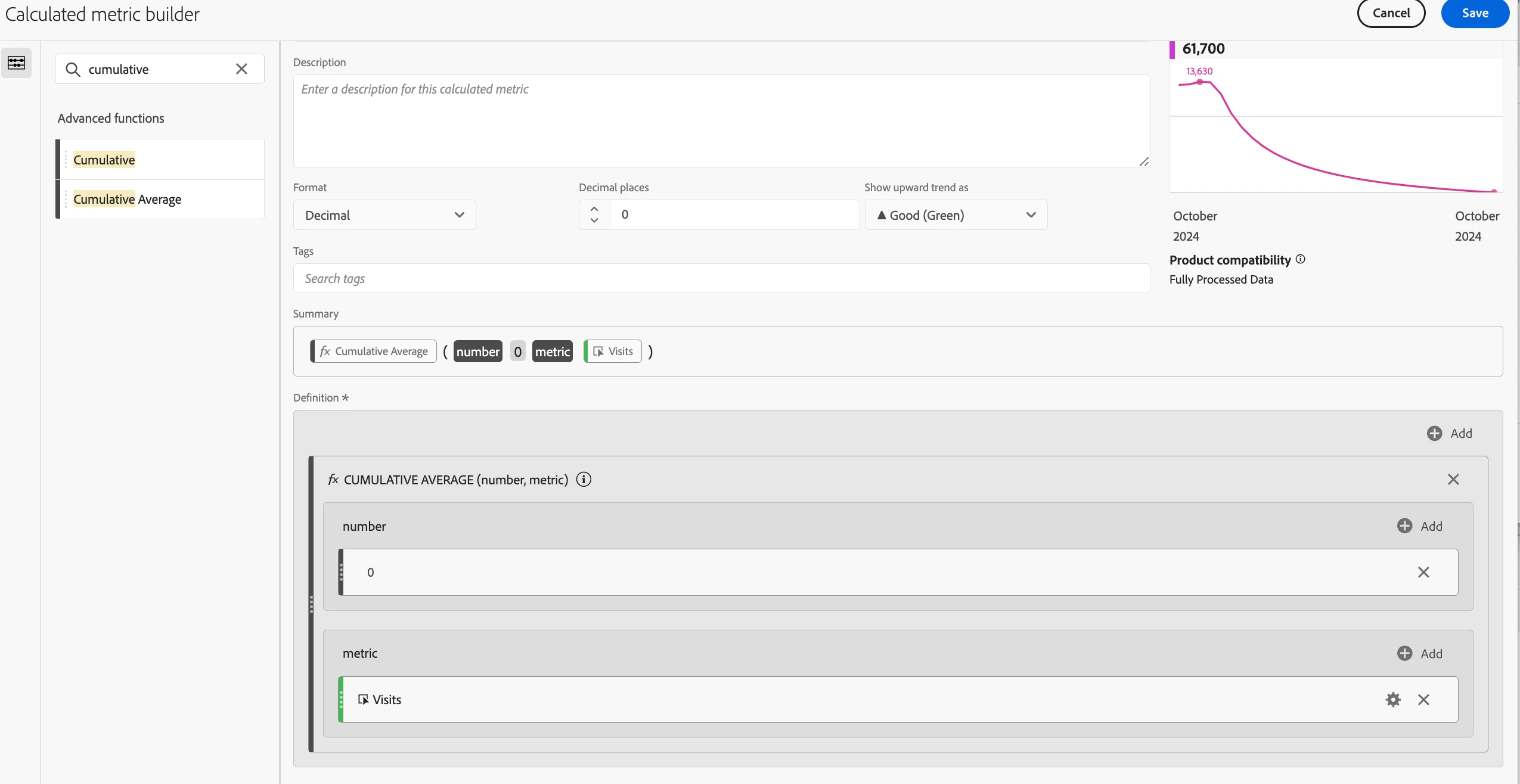Click the functions panel icon in left rail

pyautogui.click(x=16, y=63)
